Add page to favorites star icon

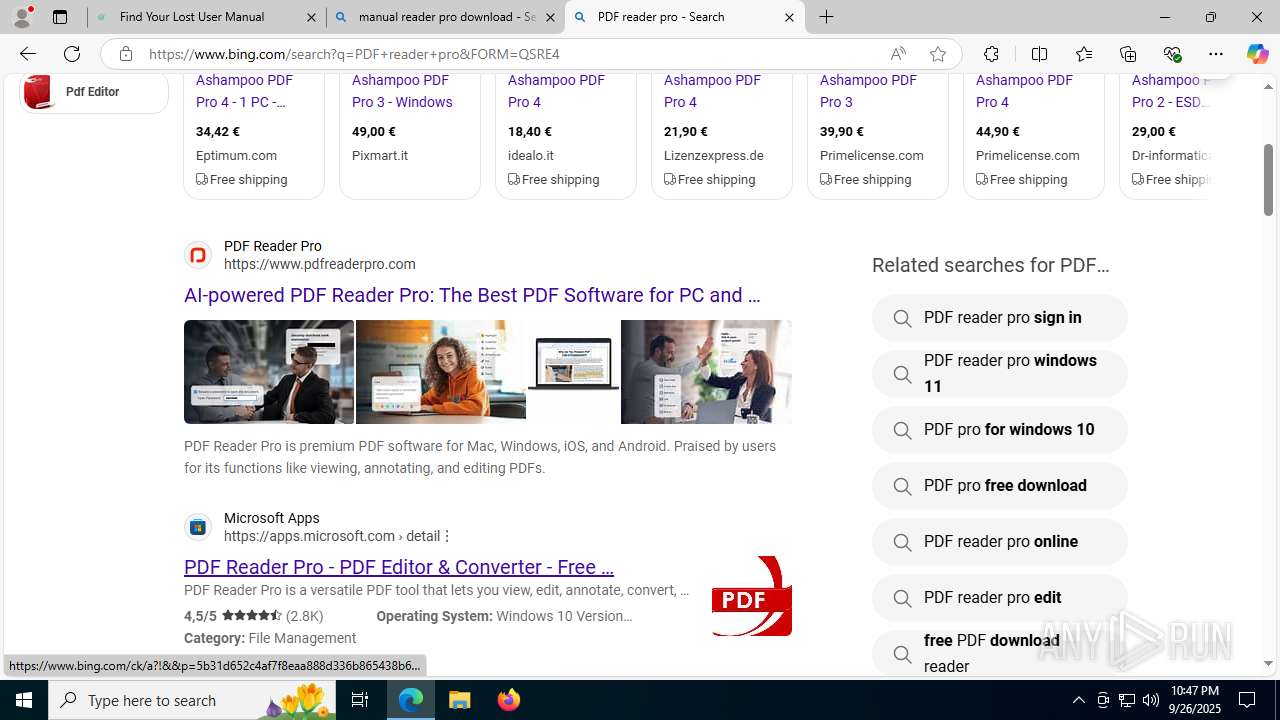(x=937, y=54)
